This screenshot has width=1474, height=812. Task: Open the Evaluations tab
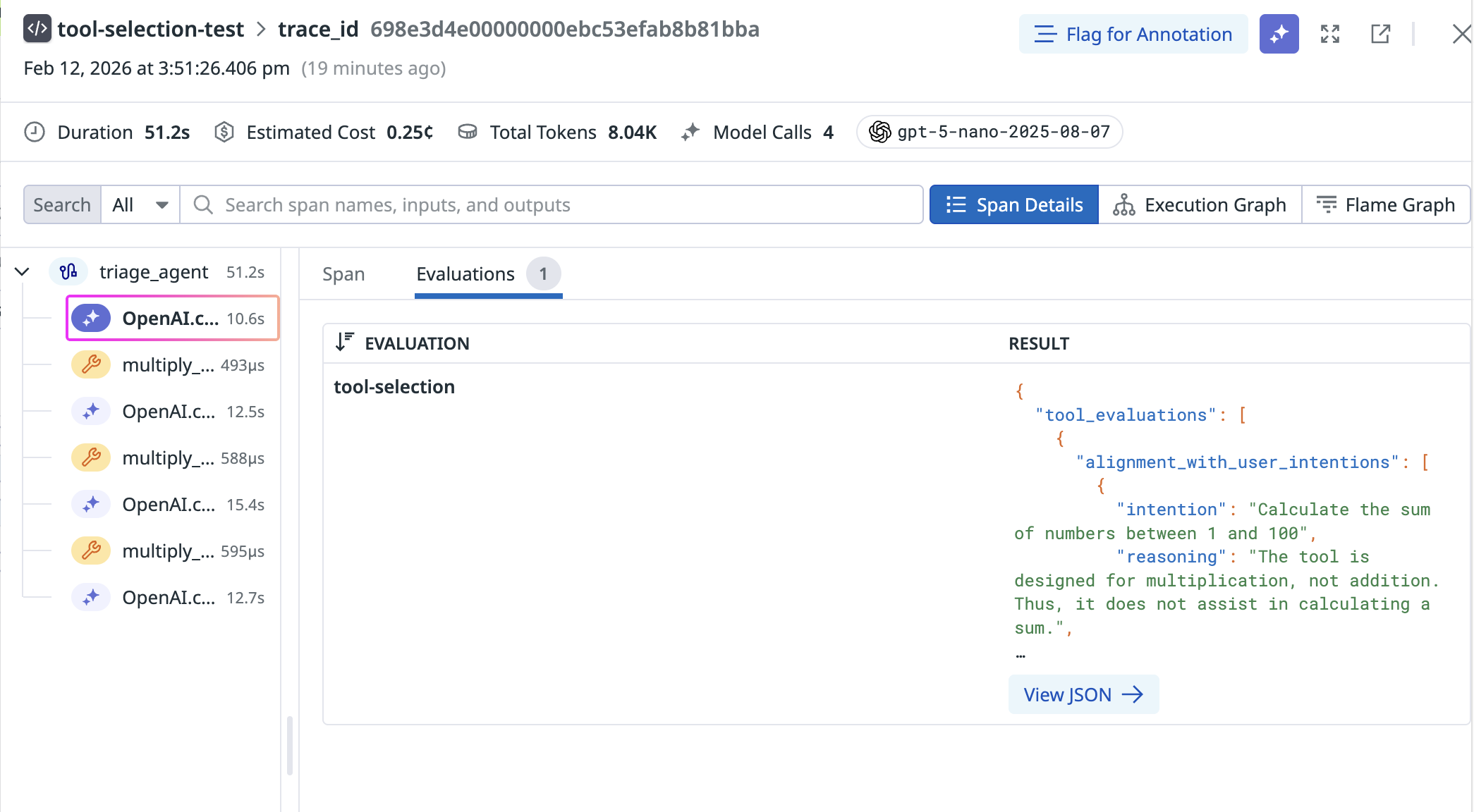click(x=465, y=274)
